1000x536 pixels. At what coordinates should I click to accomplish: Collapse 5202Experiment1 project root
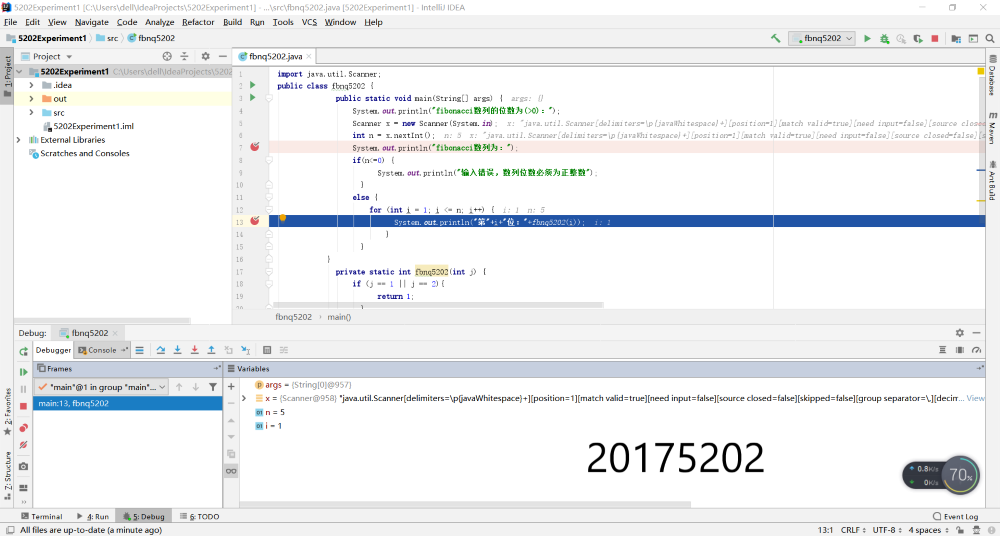[19, 71]
